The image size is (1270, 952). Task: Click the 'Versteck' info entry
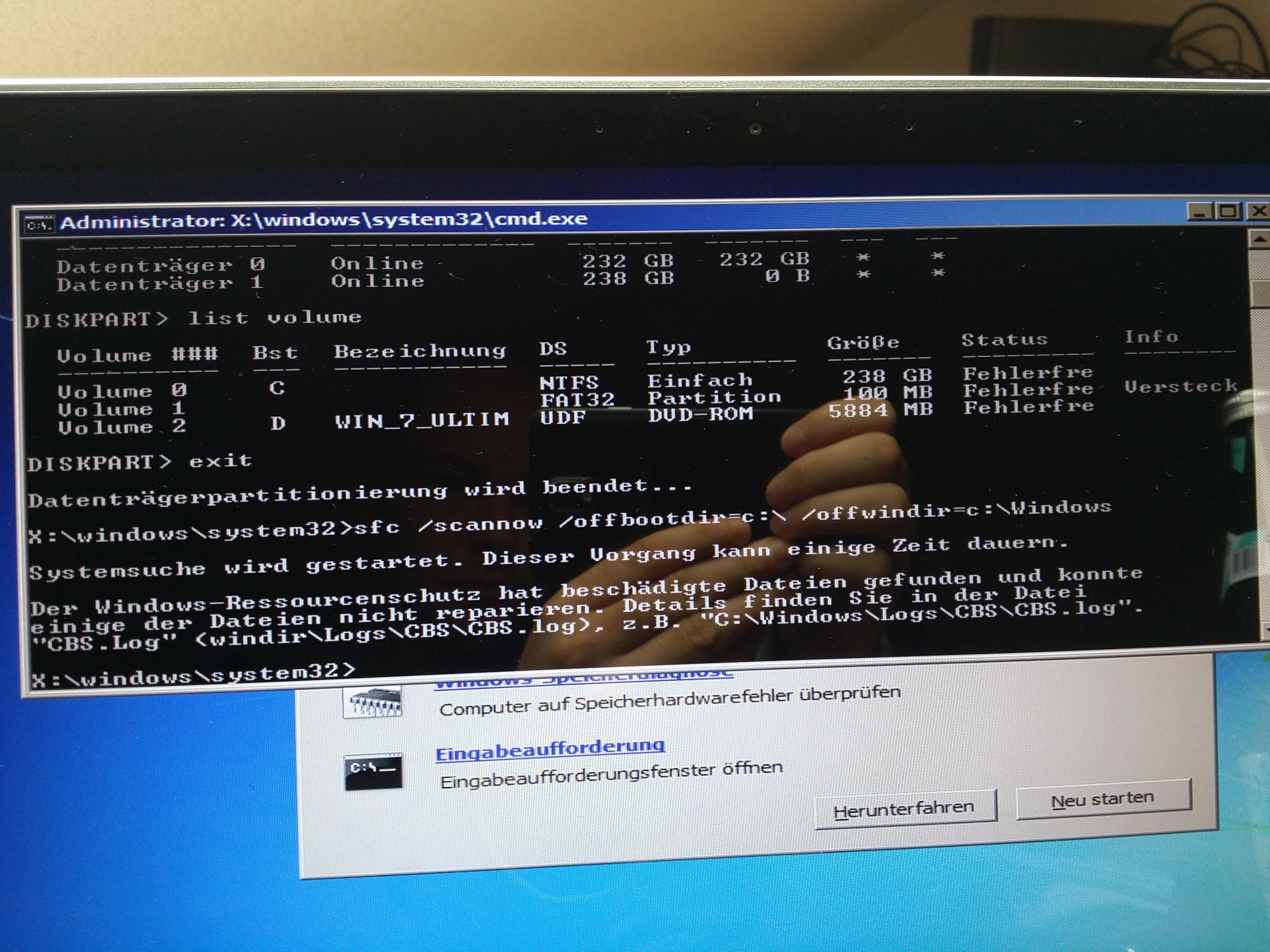[1180, 386]
